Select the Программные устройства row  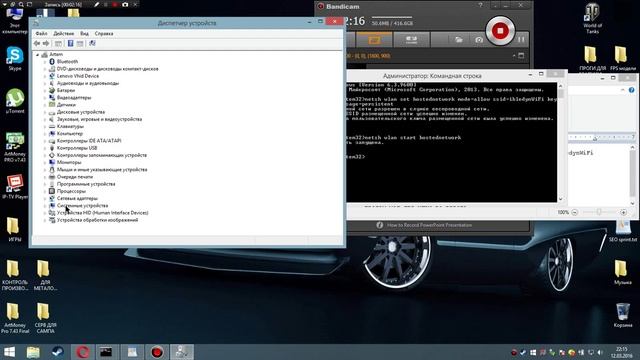[x=86, y=184]
